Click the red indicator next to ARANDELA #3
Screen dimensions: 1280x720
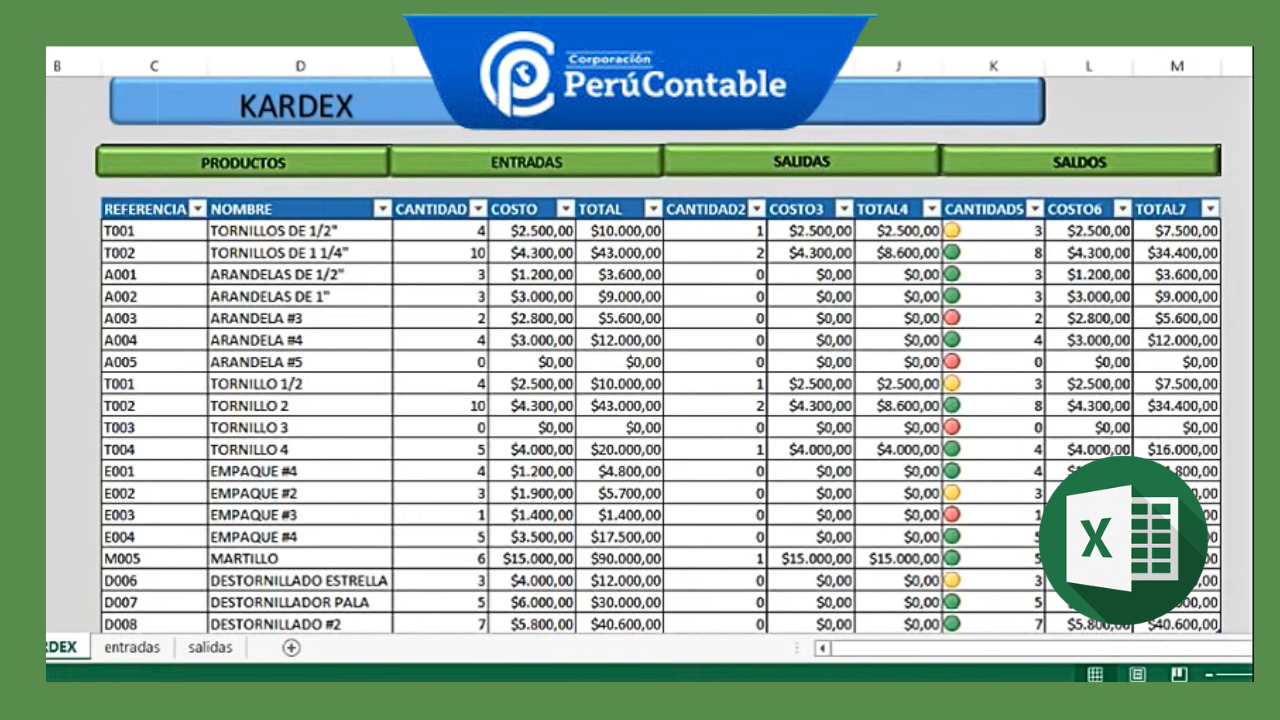point(951,318)
